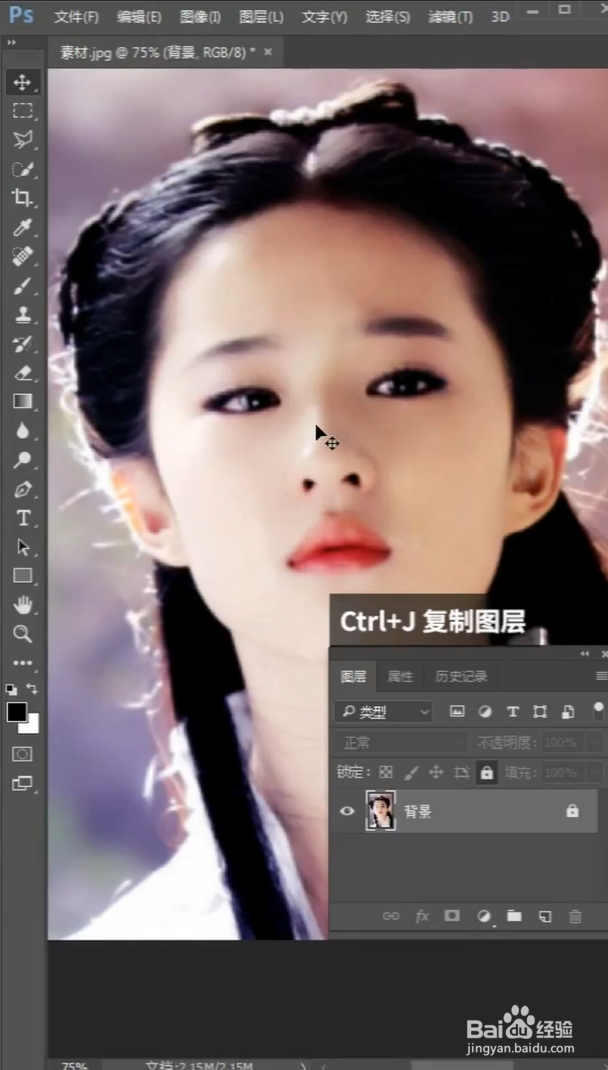Select the Brush tool in toolbar
This screenshot has height=1070, width=608.
click(x=23, y=285)
